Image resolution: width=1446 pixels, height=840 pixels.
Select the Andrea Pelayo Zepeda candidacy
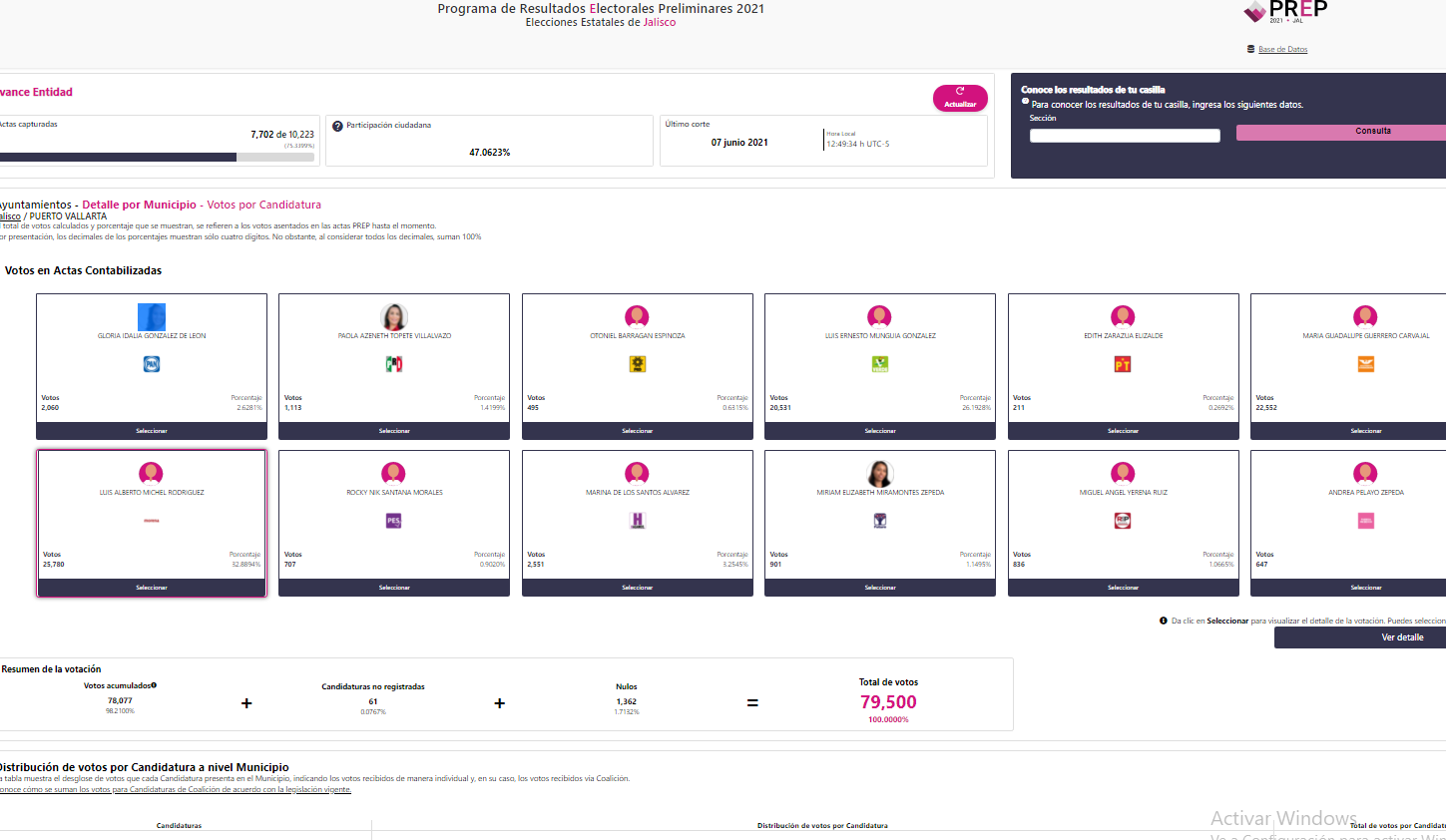[1348, 588]
